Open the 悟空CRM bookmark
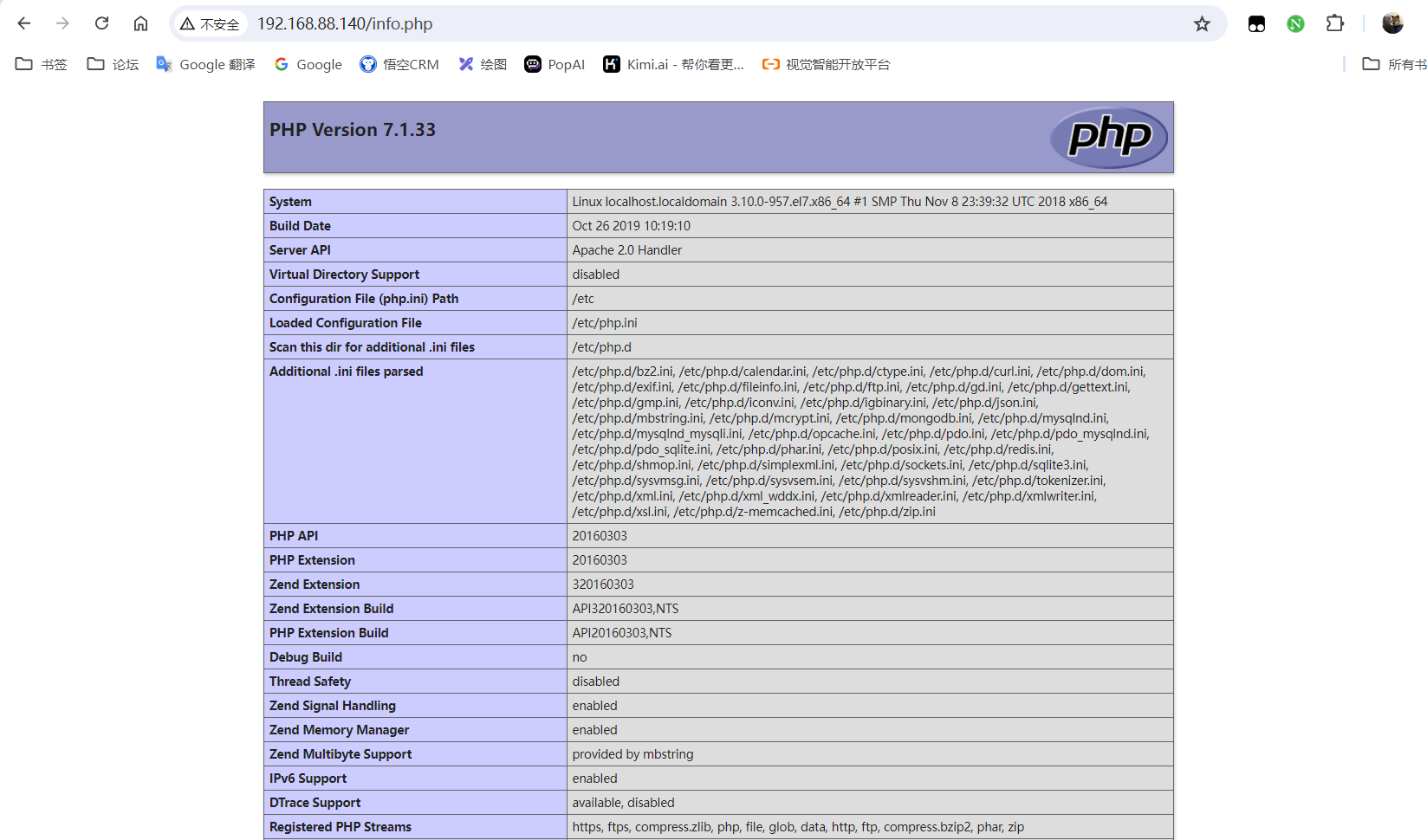The width and height of the screenshot is (1427, 840). point(399,64)
